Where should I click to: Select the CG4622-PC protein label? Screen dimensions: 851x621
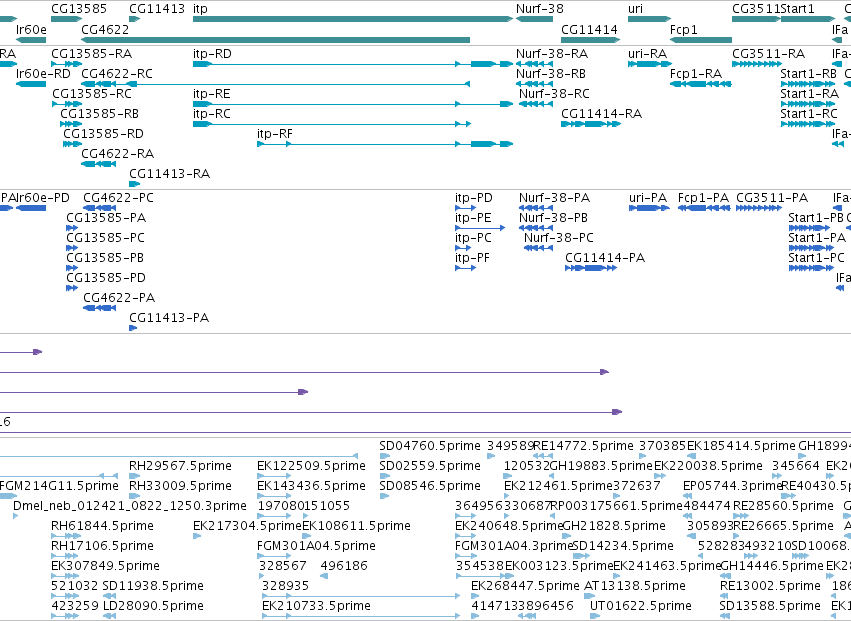(x=118, y=198)
